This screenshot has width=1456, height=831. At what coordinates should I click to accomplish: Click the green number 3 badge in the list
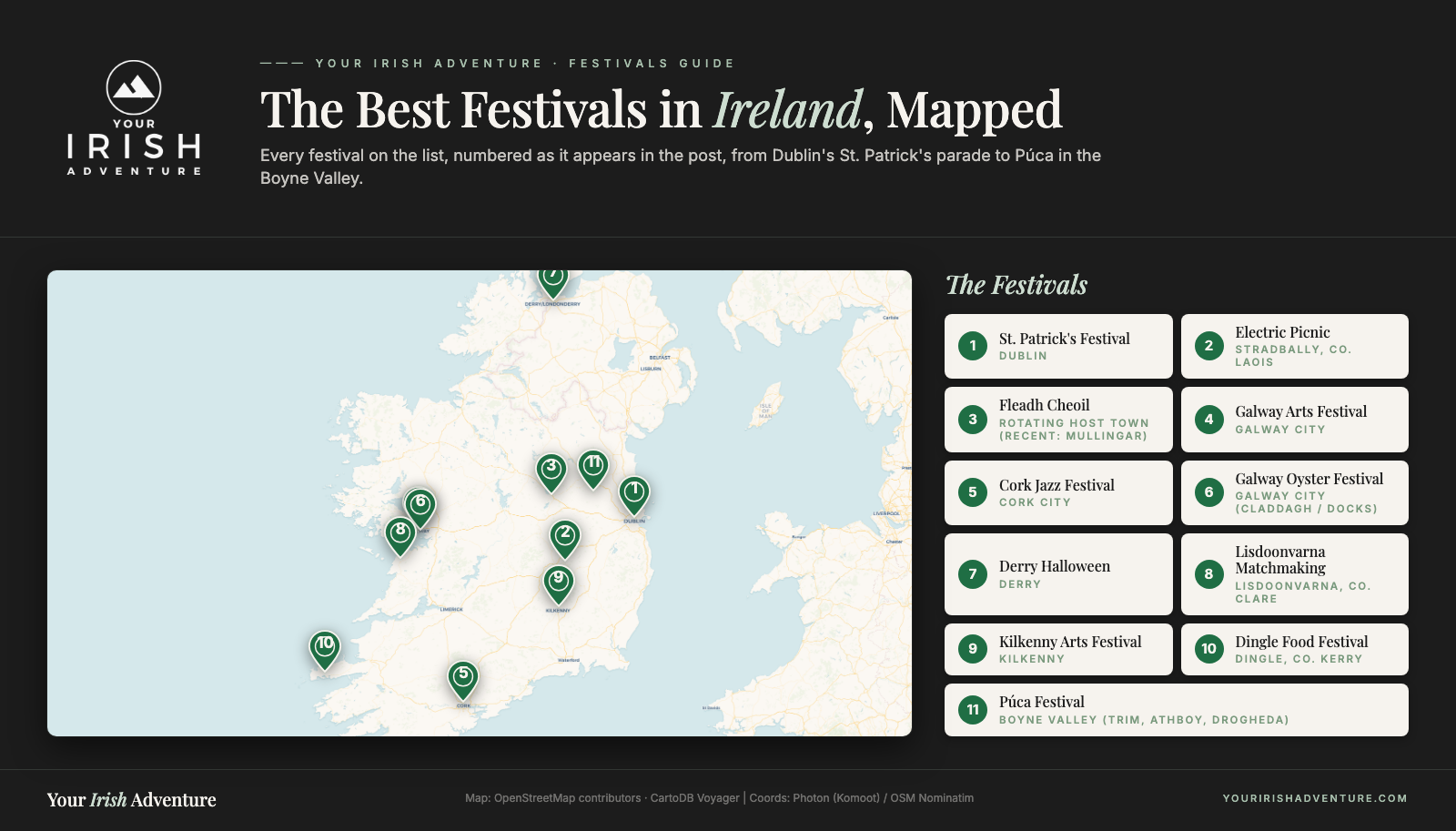click(x=973, y=420)
